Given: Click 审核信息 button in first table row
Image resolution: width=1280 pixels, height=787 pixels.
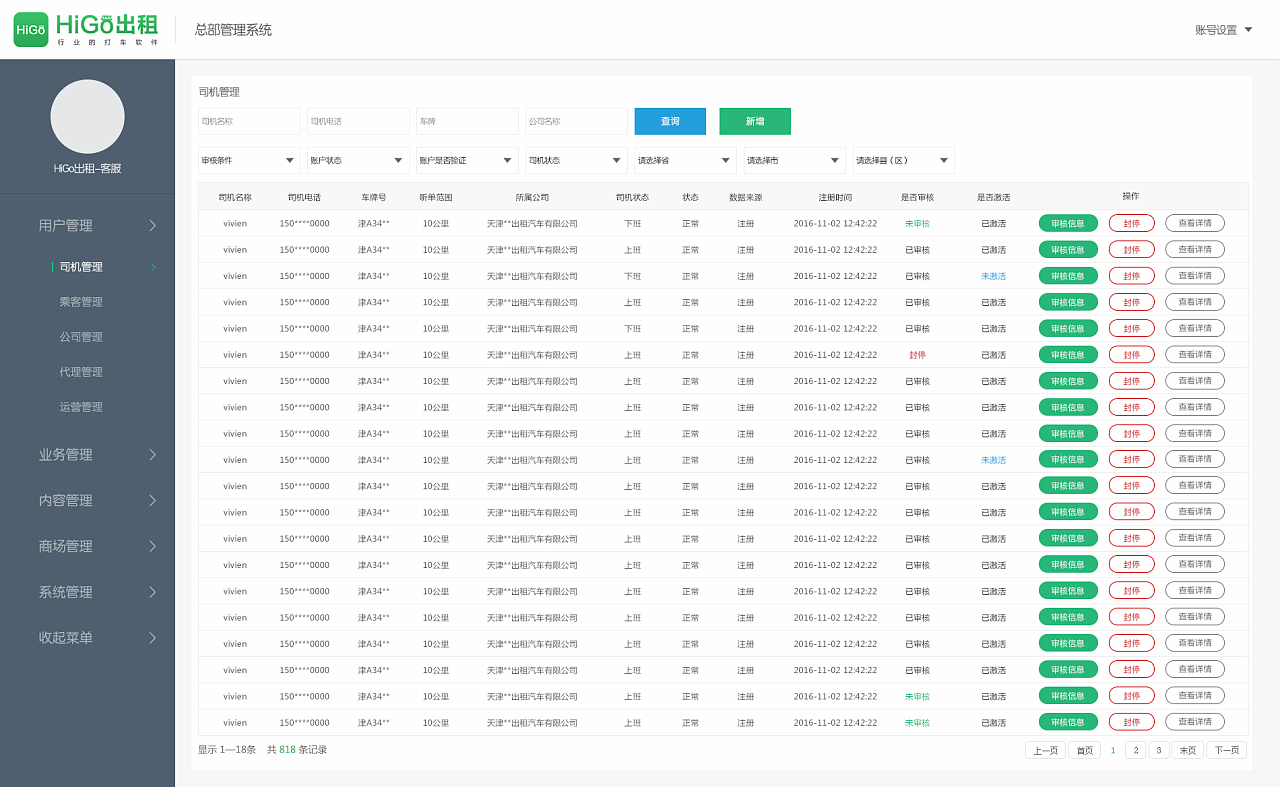Looking at the screenshot, I should (1068, 224).
